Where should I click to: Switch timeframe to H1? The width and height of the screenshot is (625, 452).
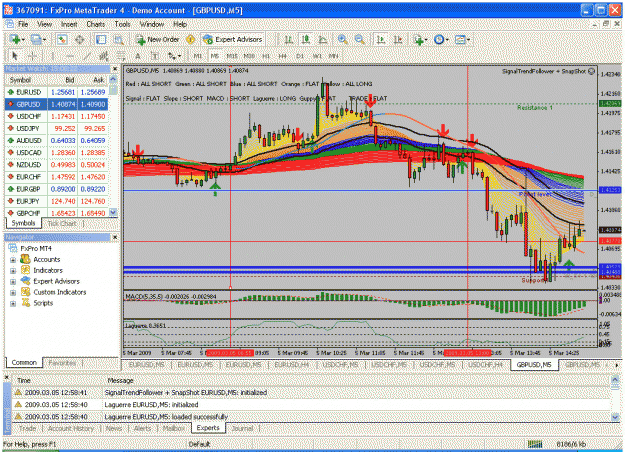coord(266,56)
